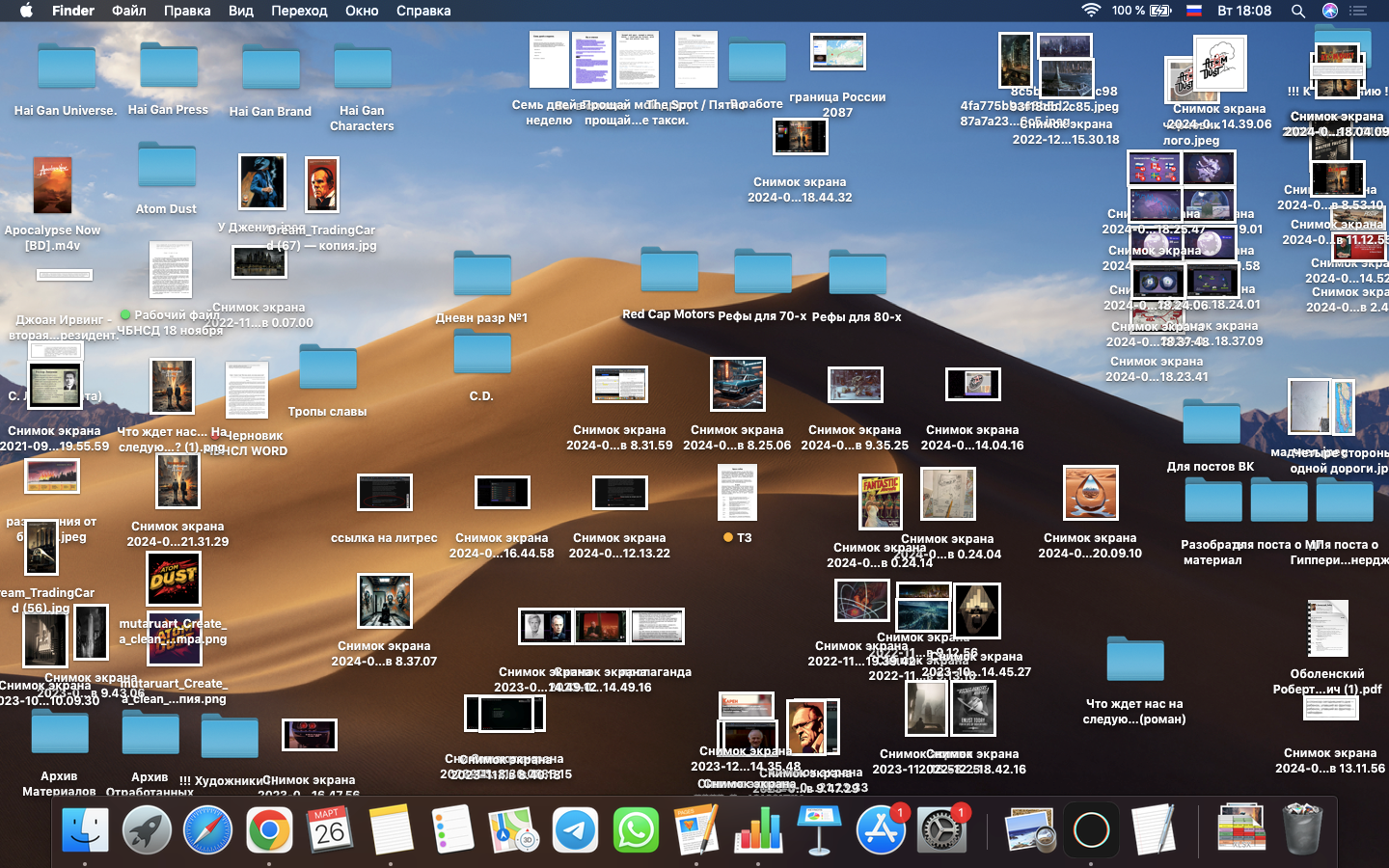Open Launchpad rocket icon

click(147, 829)
